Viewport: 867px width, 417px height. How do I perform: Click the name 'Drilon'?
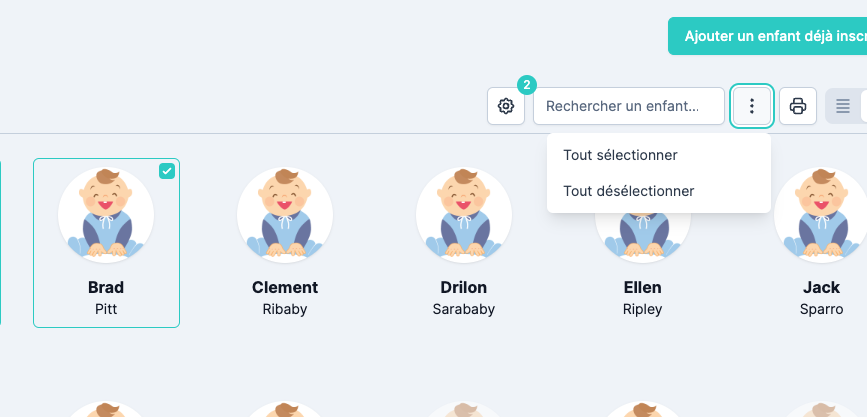464,288
